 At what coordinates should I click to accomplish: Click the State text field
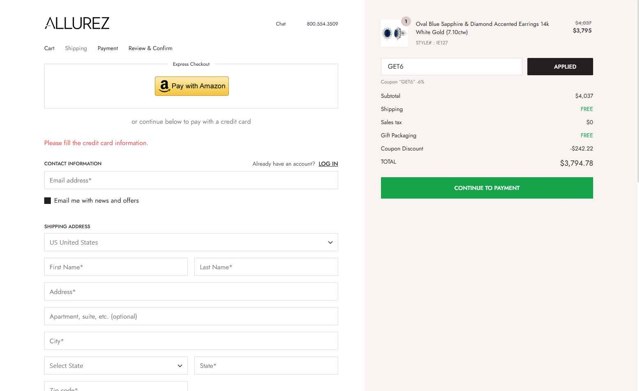(266, 366)
